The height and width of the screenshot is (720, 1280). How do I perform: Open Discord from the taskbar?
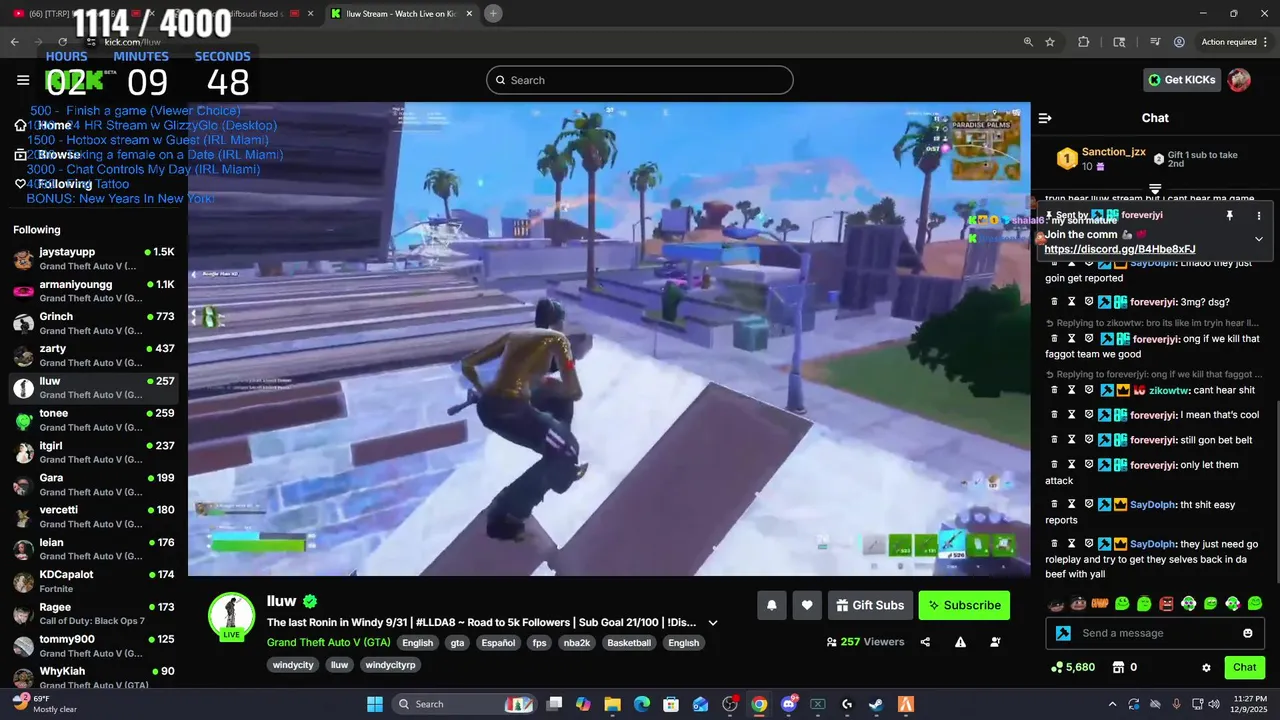click(x=788, y=704)
